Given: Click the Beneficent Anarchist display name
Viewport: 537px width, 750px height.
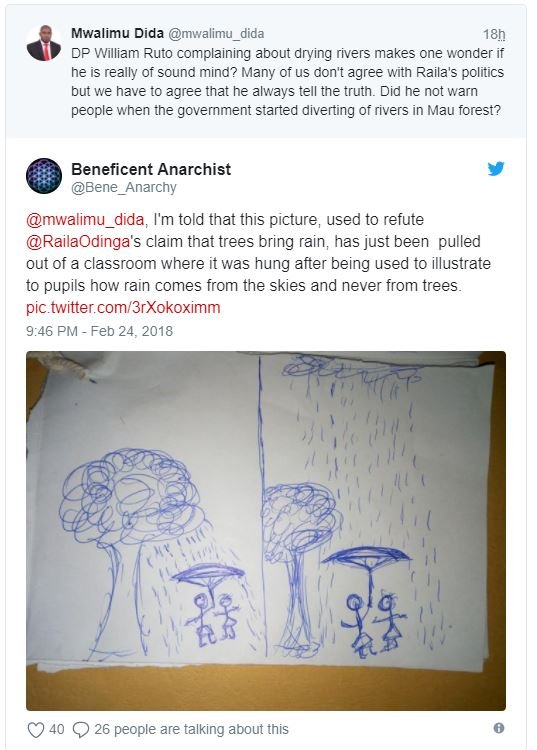Looking at the screenshot, I should tap(151, 169).
